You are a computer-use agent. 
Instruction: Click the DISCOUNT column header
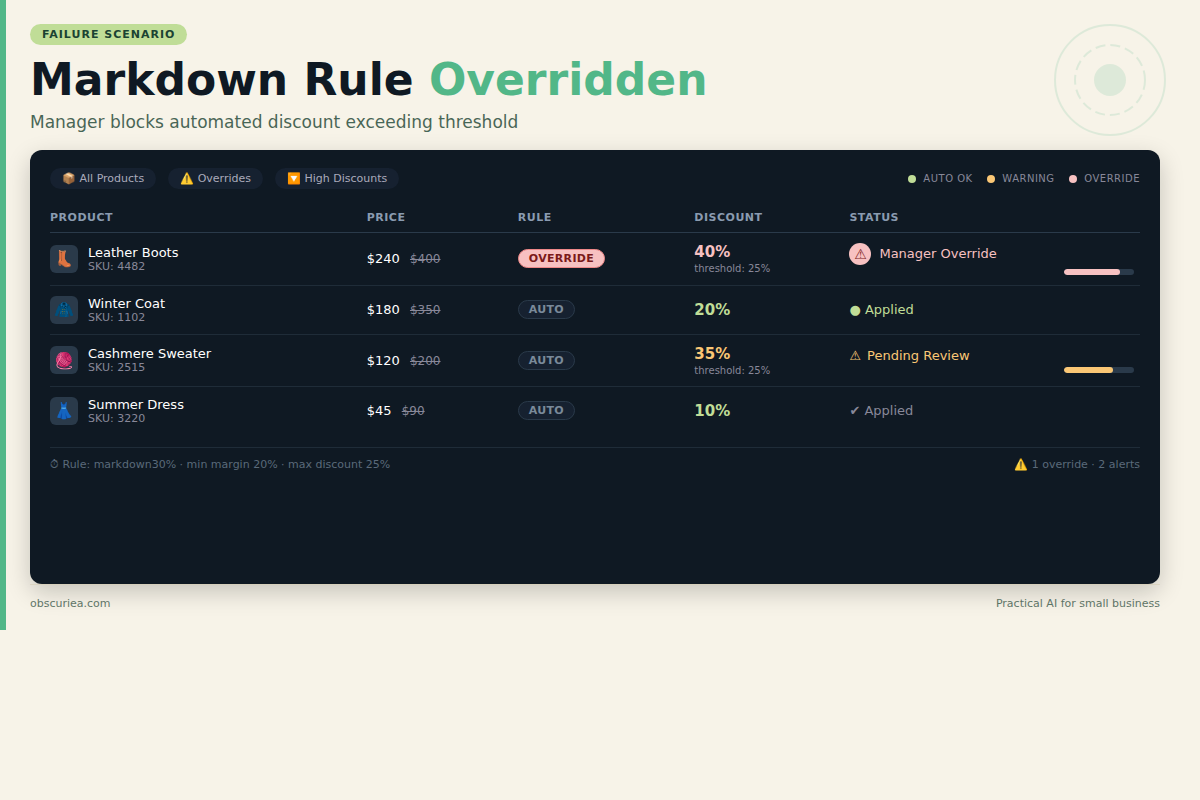click(728, 217)
